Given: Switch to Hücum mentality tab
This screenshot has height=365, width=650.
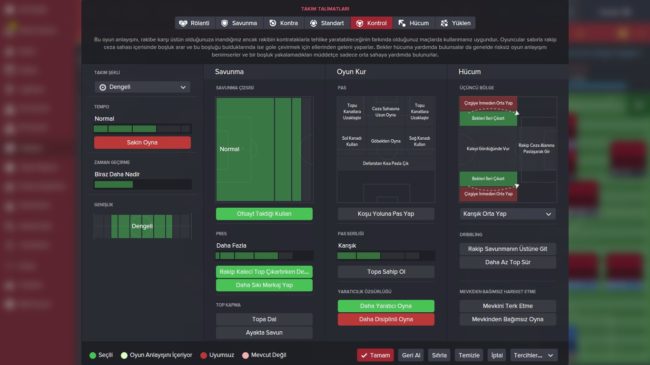Looking at the screenshot, I should tap(414, 23).
